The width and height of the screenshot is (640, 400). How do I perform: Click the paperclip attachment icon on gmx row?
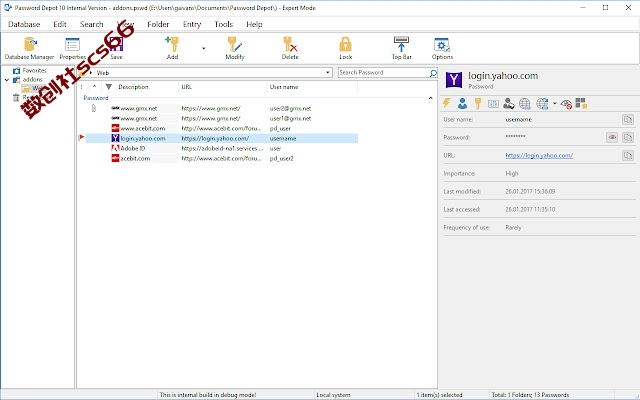[x=93, y=108]
